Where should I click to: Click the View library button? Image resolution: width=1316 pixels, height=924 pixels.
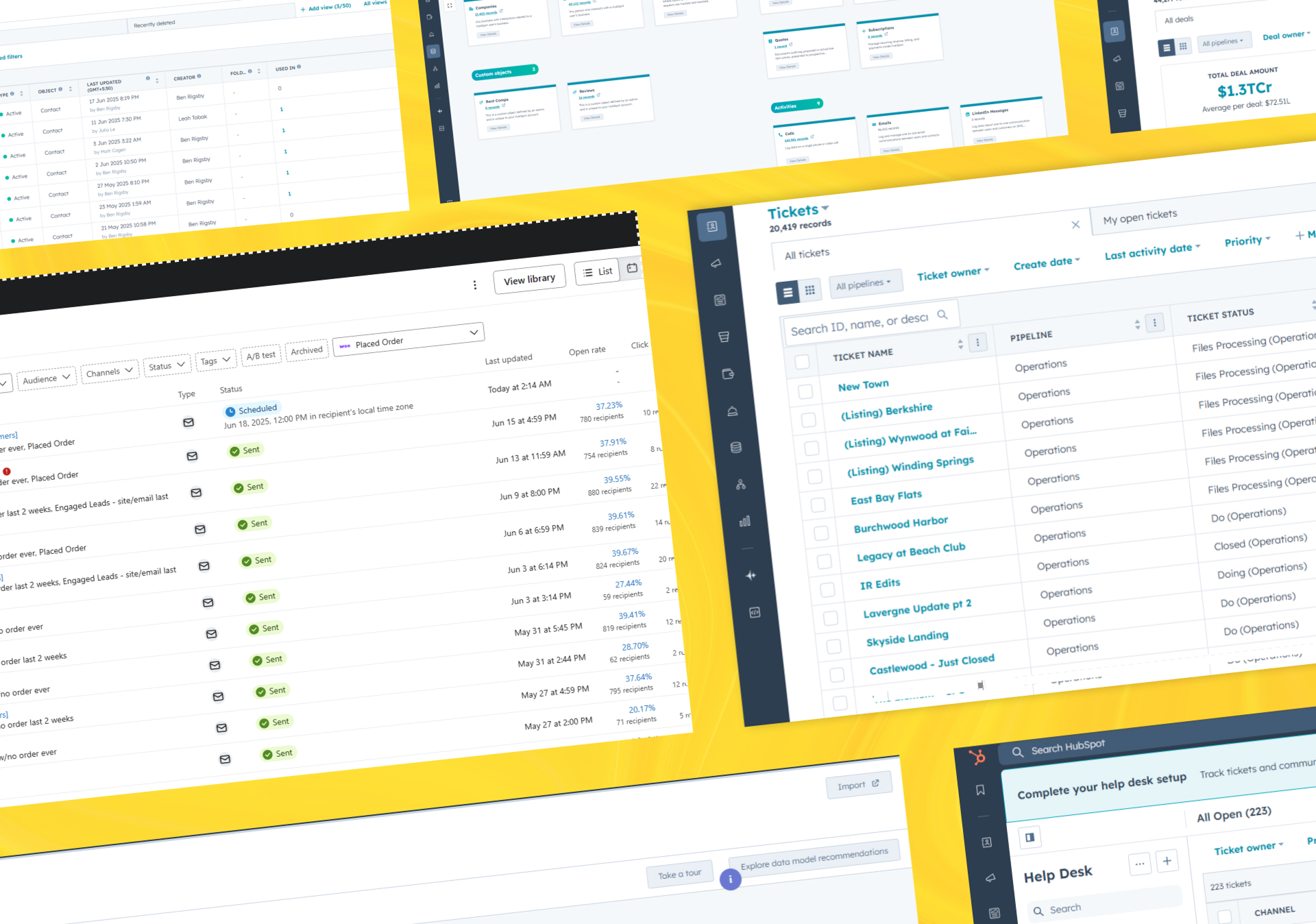click(529, 280)
